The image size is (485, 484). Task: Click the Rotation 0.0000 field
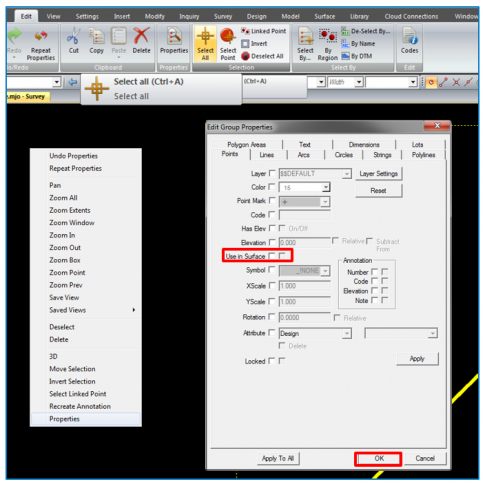(305, 317)
